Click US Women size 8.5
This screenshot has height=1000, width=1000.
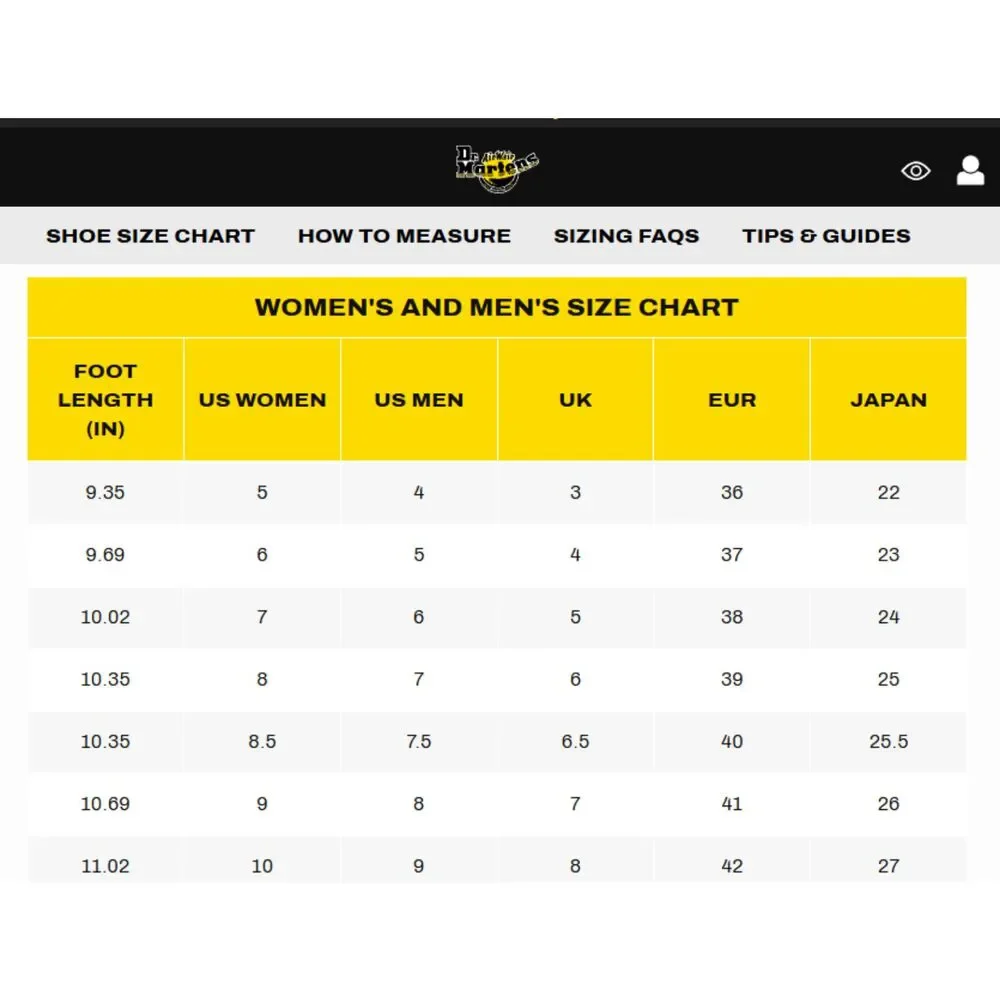(262, 742)
